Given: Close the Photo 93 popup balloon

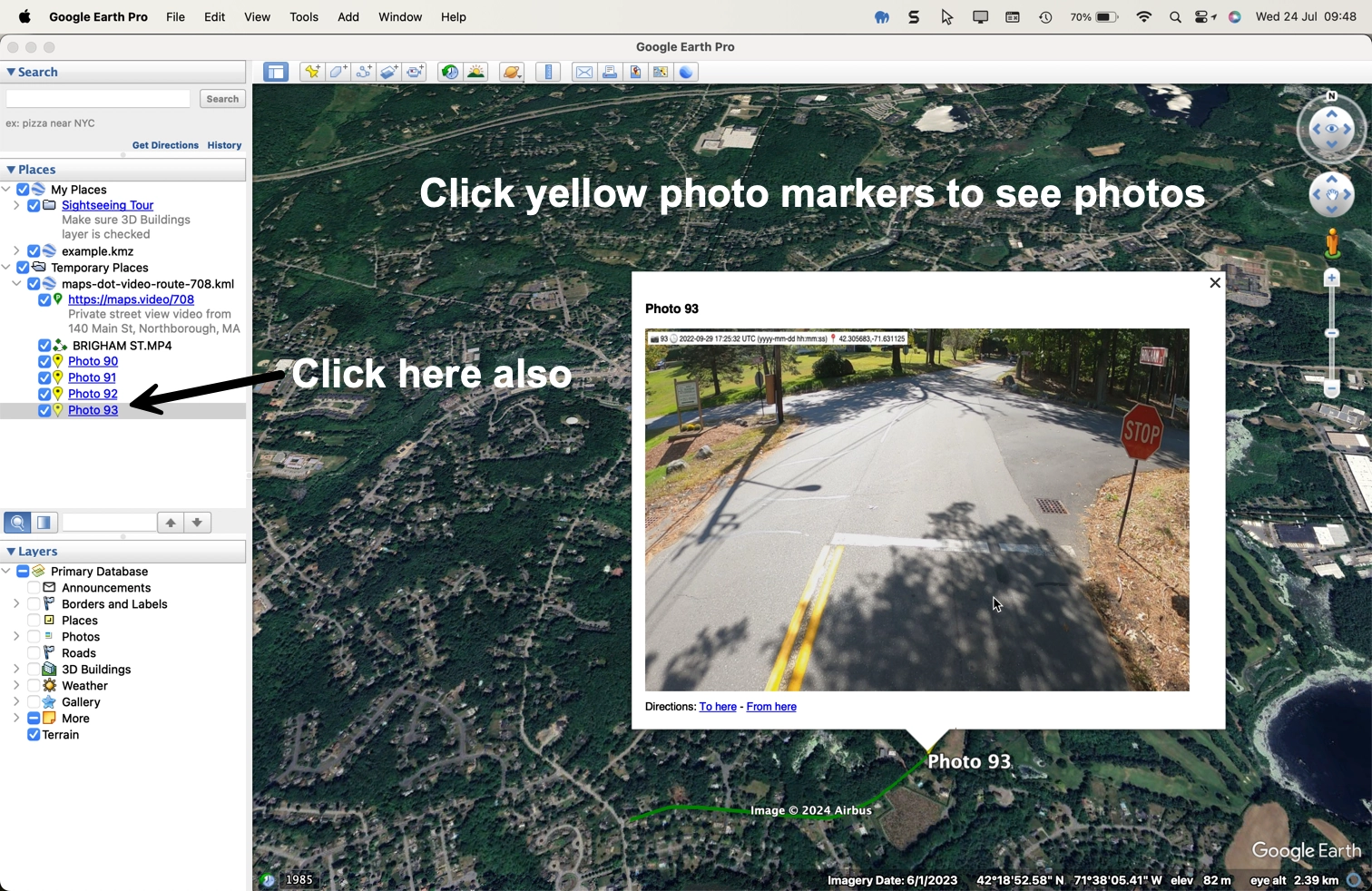Looking at the screenshot, I should point(1215,283).
